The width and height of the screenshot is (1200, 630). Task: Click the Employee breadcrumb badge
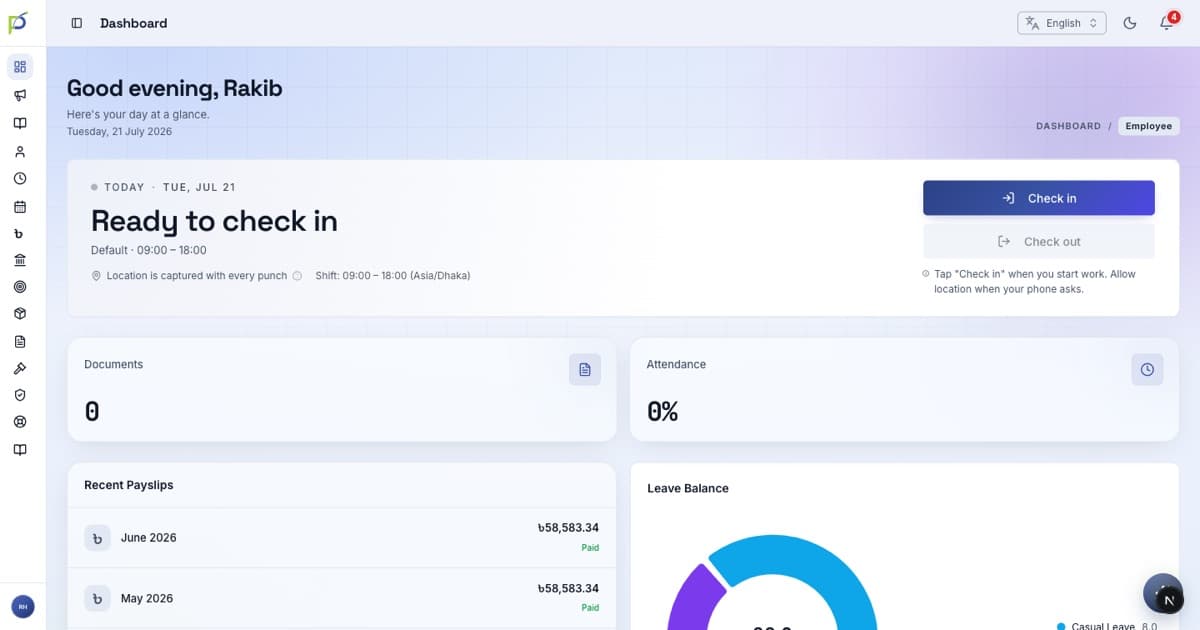pos(1148,126)
